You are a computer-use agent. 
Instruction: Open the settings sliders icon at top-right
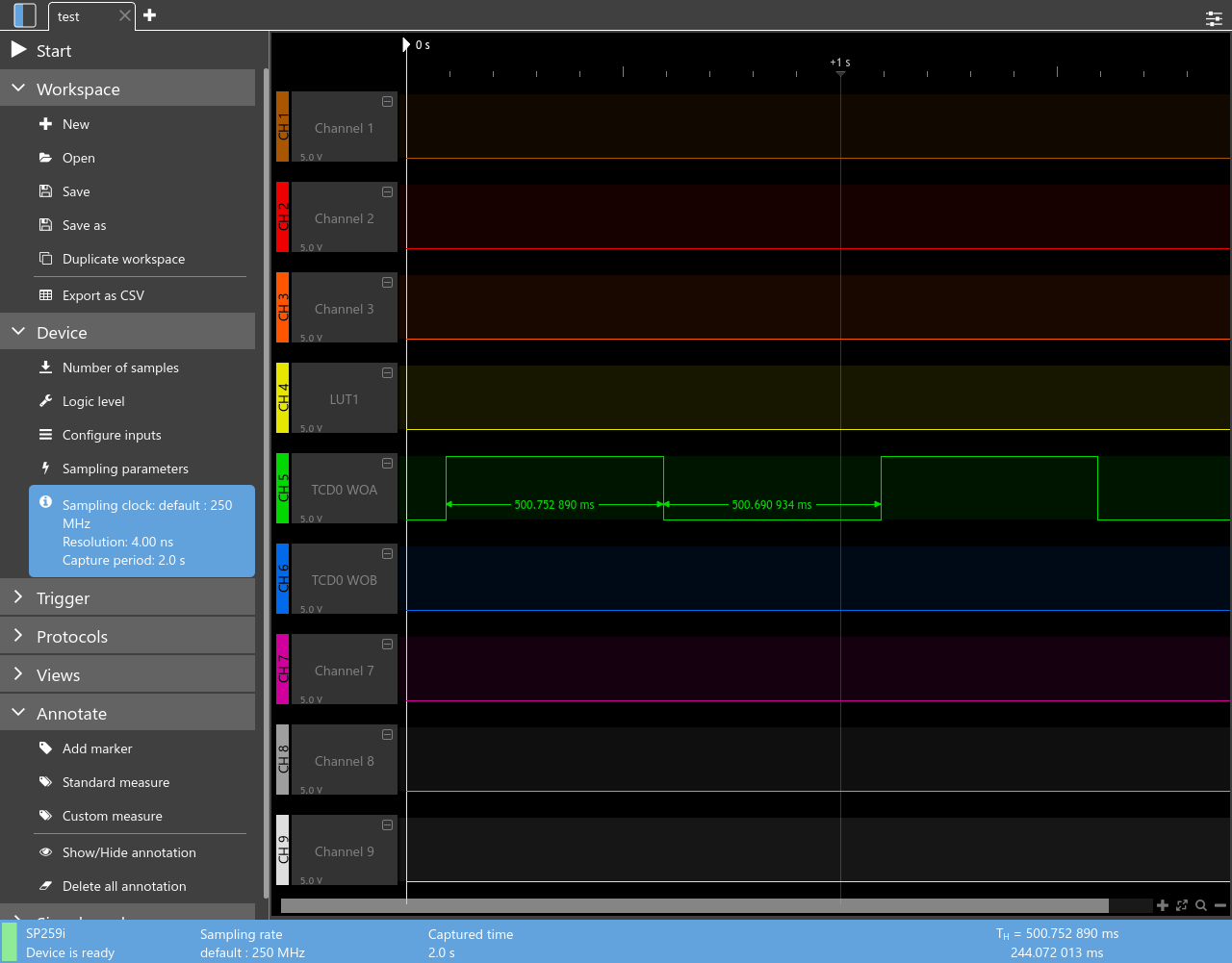[x=1214, y=17]
